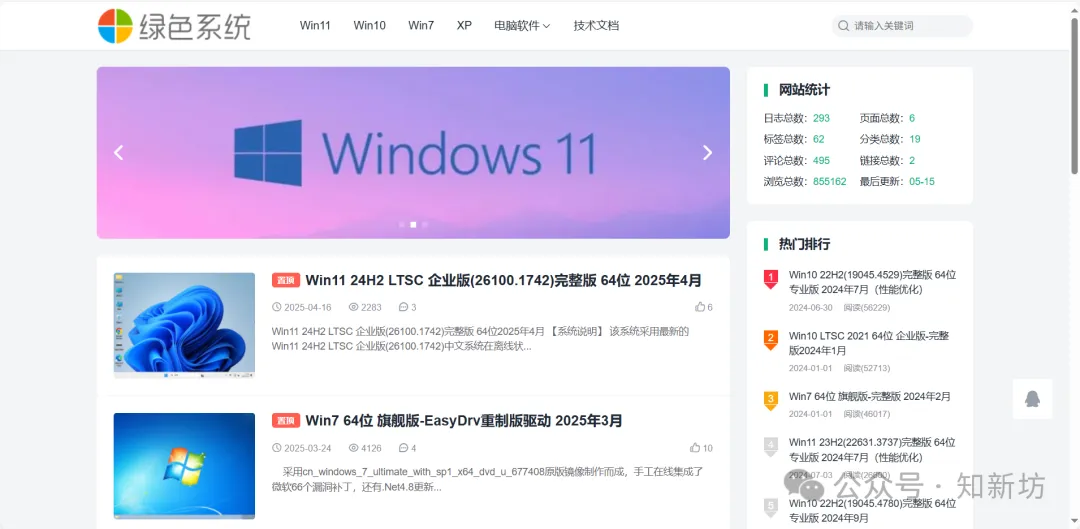Open the Win7 desktop article thumbnail
This screenshot has width=1080, height=529.
tap(184, 465)
